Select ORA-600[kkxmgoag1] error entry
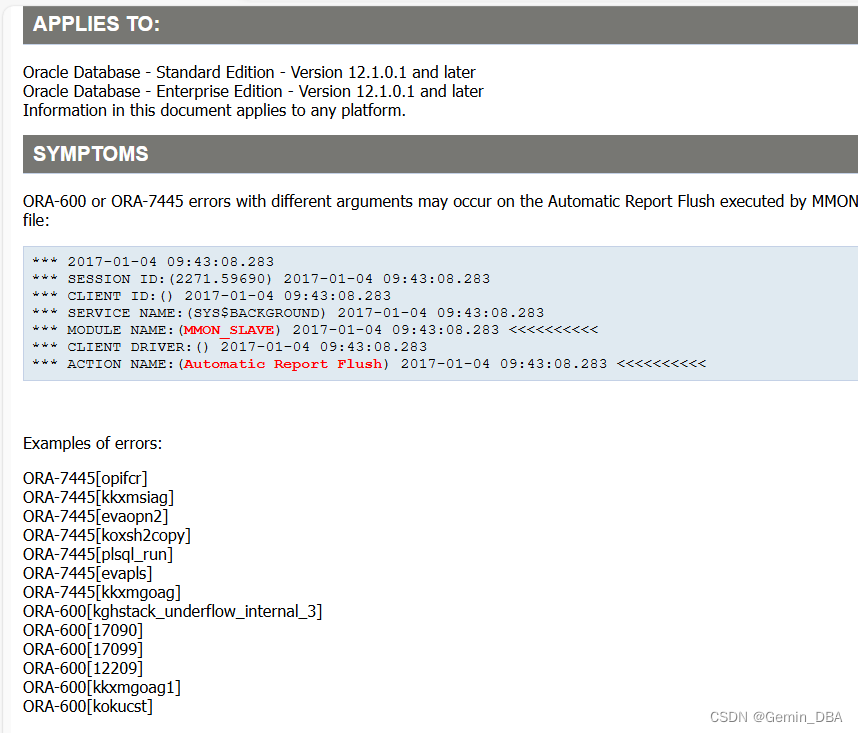Viewport: 858px width, 733px height. tap(102, 688)
